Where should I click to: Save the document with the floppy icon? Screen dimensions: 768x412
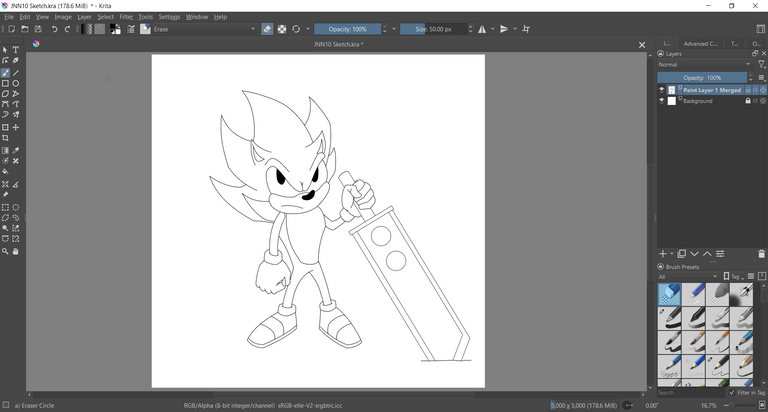(38, 29)
